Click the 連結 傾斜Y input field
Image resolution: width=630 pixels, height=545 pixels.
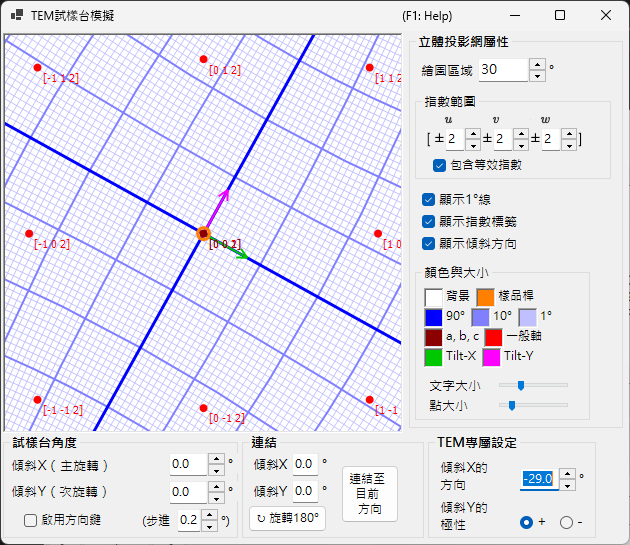pyautogui.click(x=305, y=491)
